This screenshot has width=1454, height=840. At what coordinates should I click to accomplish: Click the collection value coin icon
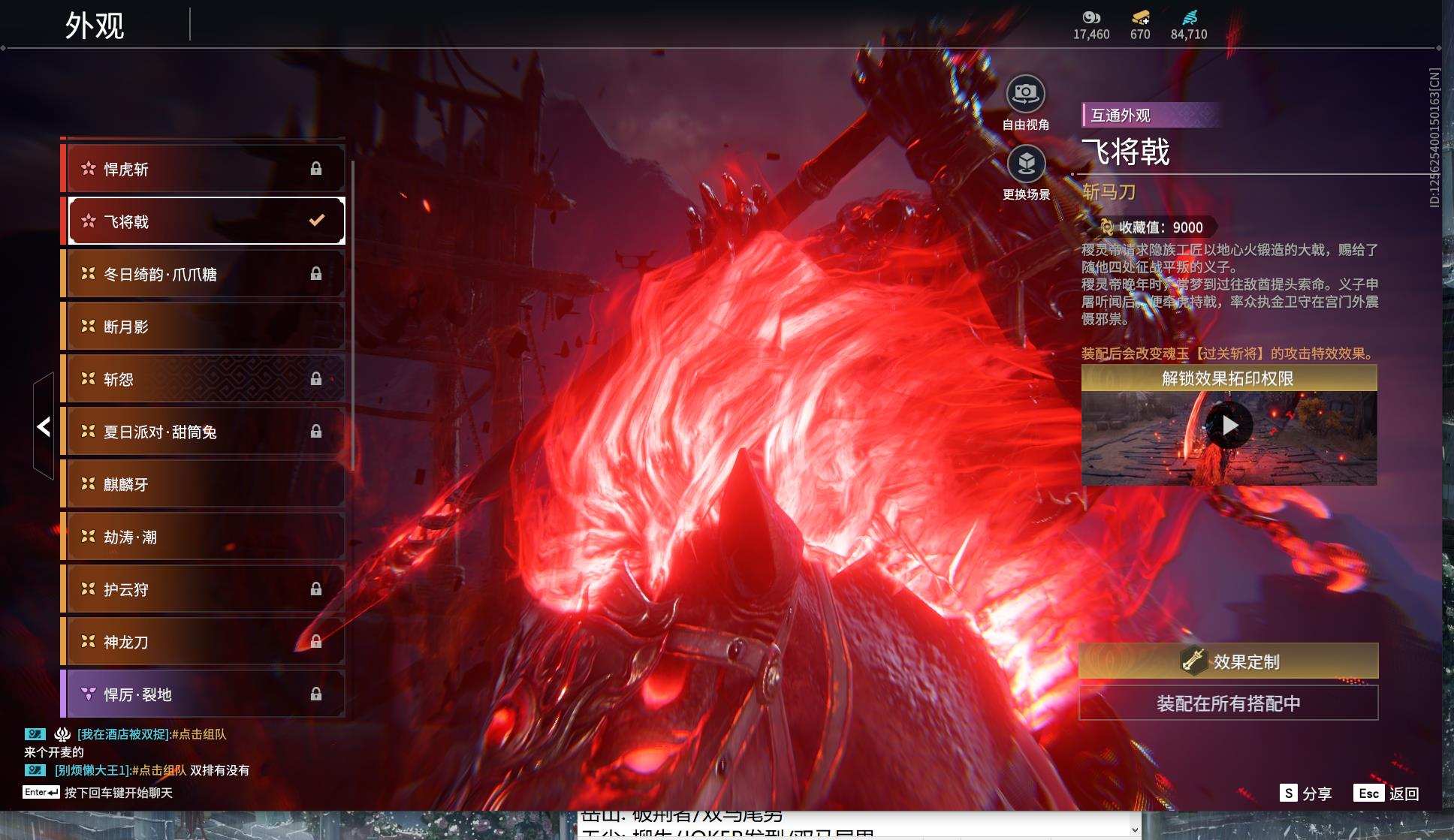point(1106,227)
